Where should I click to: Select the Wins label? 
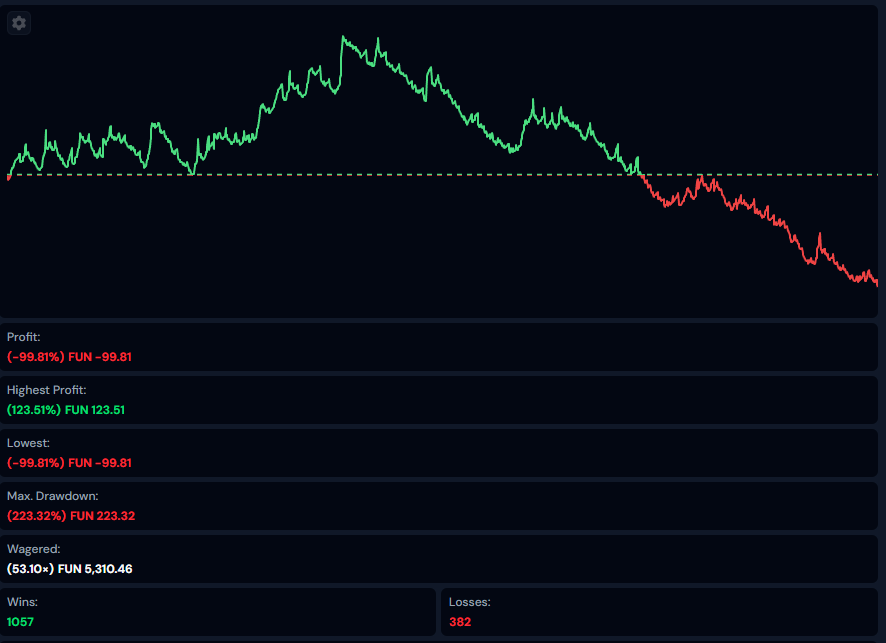[x=22, y=602]
